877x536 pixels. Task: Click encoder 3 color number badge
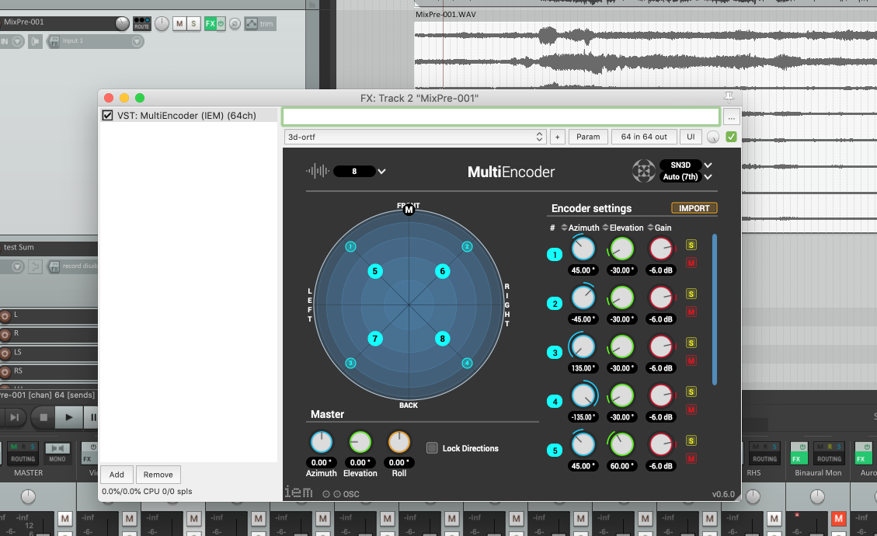click(x=554, y=352)
